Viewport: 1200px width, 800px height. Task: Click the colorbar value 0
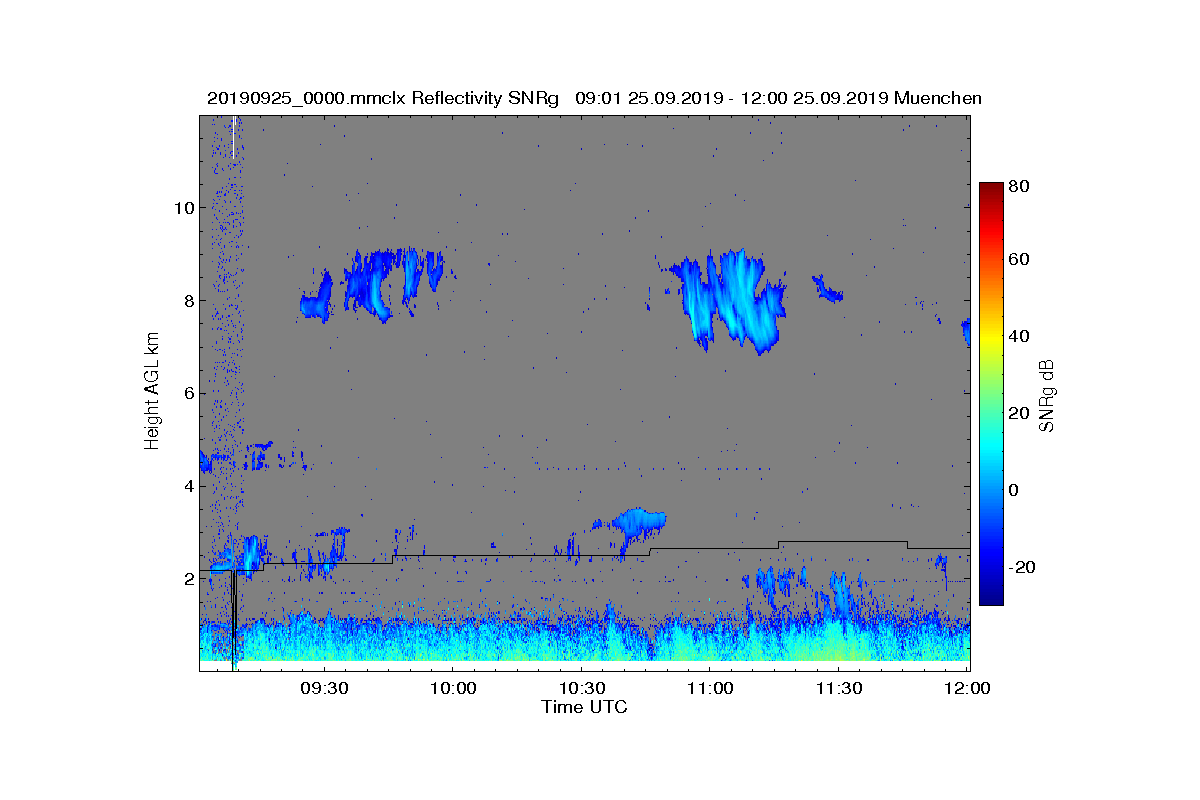(1015, 490)
